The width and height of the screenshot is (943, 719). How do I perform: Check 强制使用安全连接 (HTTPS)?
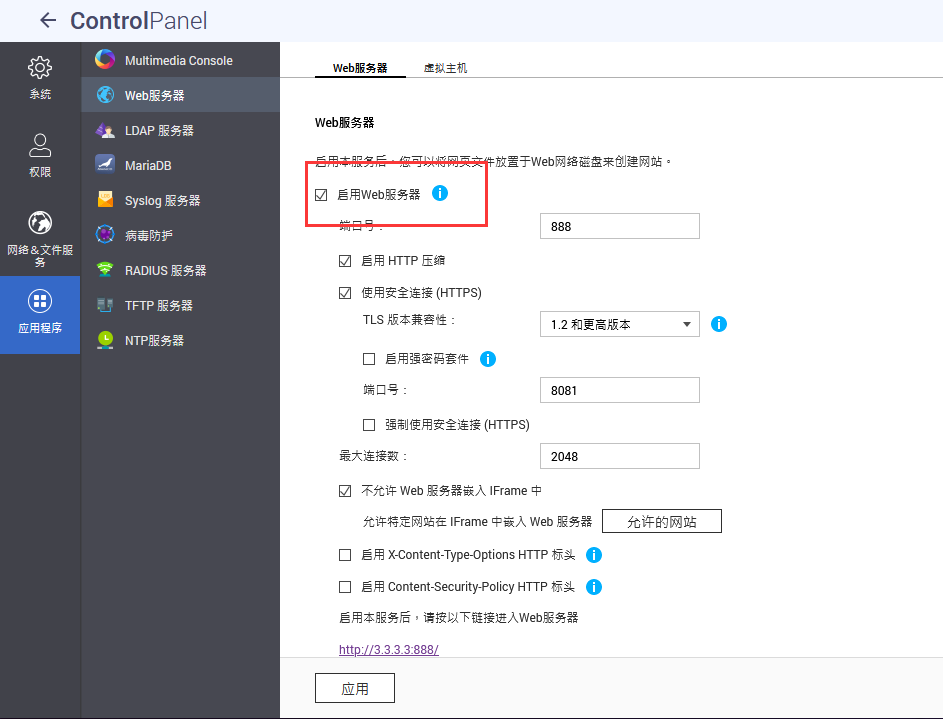click(x=371, y=424)
